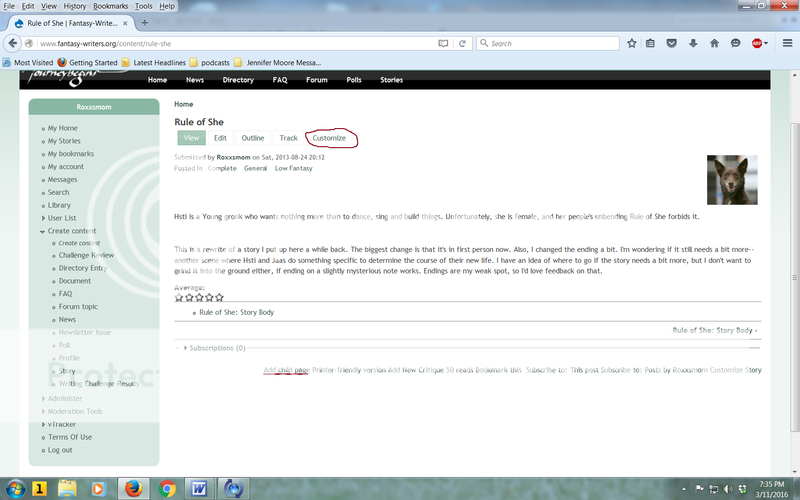The width and height of the screenshot is (800, 500).
Task: Open Rule of She: Story Body link
Action: [236, 312]
